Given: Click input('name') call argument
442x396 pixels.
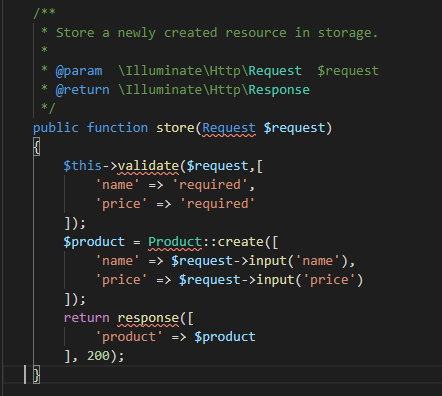Looking at the screenshot, I should pos(317,261).
